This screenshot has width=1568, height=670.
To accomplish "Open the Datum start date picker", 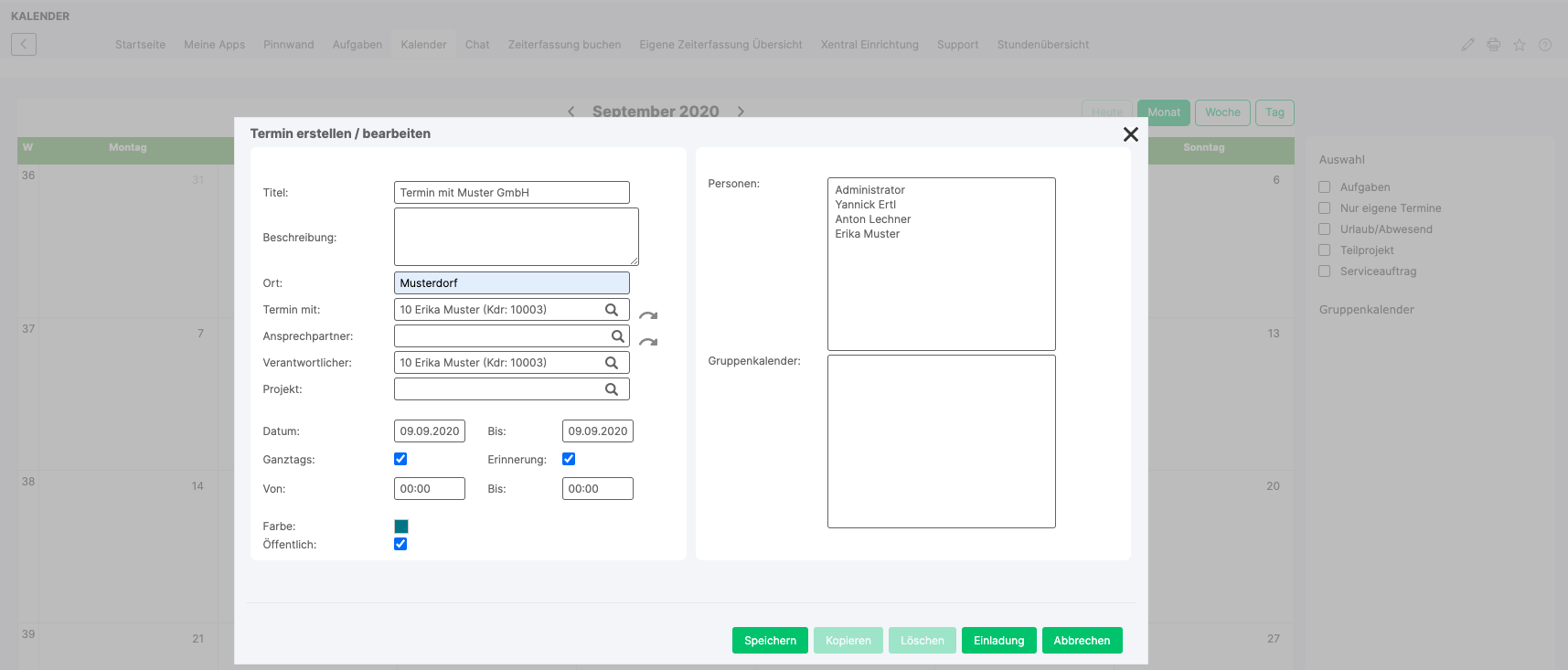I will (429, 431).
